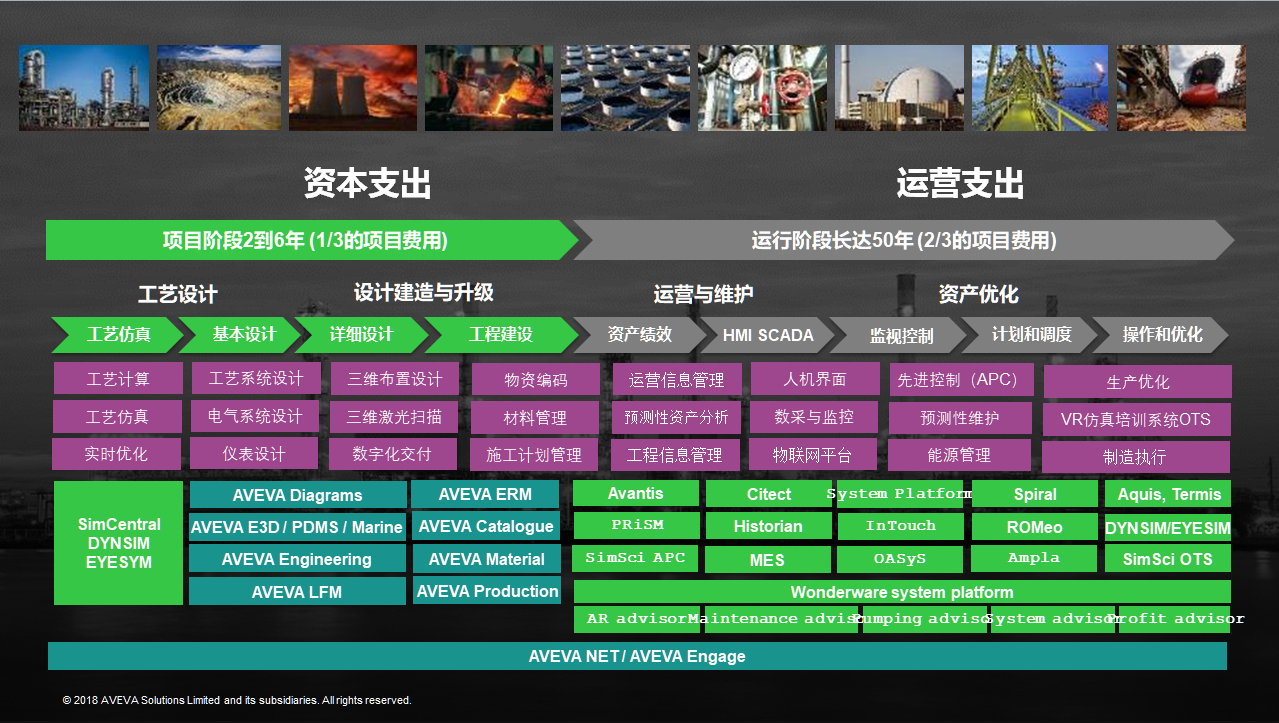This screenshot has width=1279, height=723.
Task: Click the pressure gauge valve thumbnail
Action: (x=762, y=88)
